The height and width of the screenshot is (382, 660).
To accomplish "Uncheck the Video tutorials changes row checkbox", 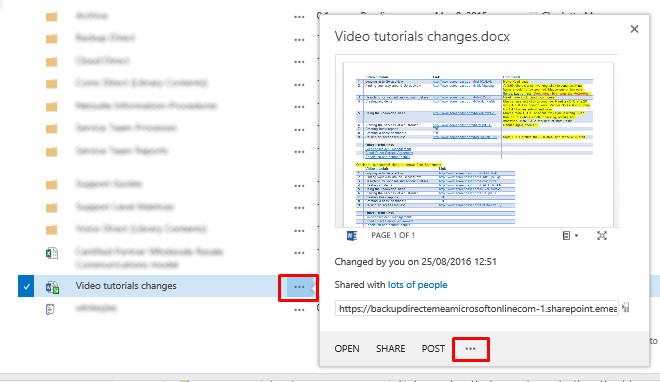I will click(x=26, y=286).
